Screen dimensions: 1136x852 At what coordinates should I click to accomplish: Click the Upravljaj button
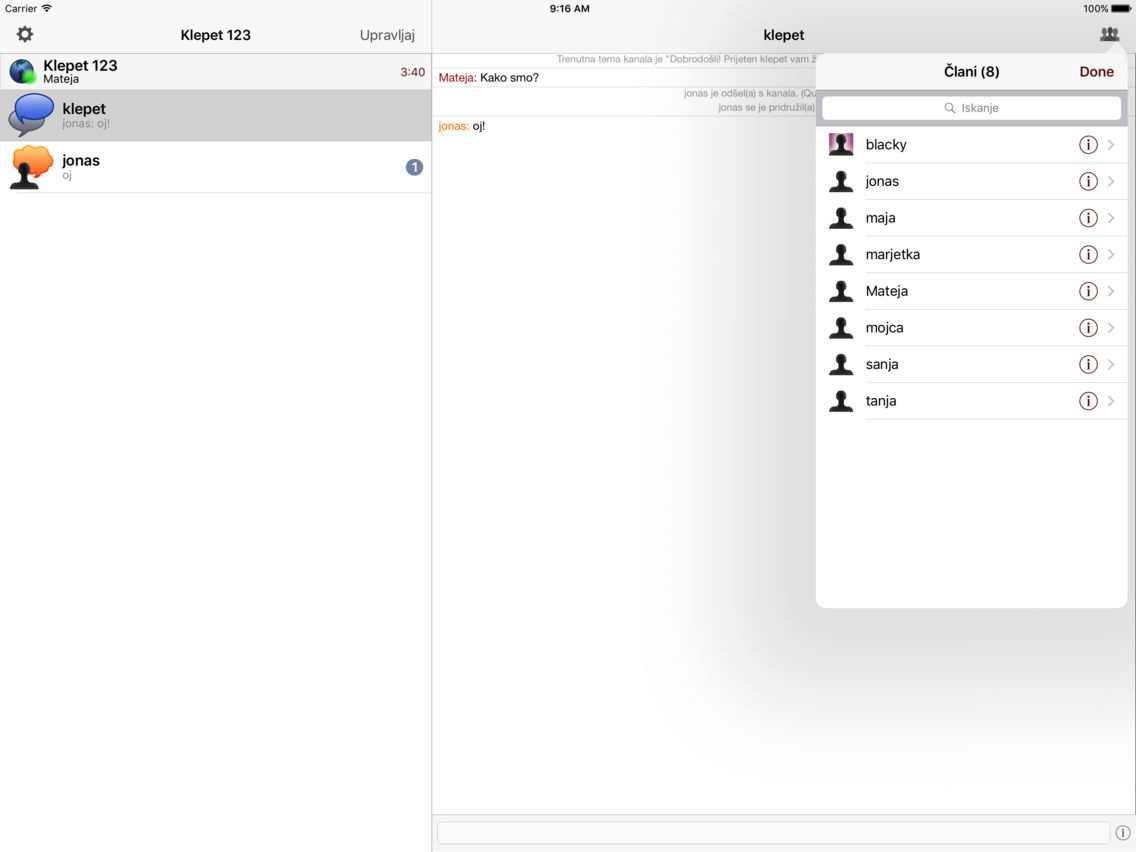point(387,34)
